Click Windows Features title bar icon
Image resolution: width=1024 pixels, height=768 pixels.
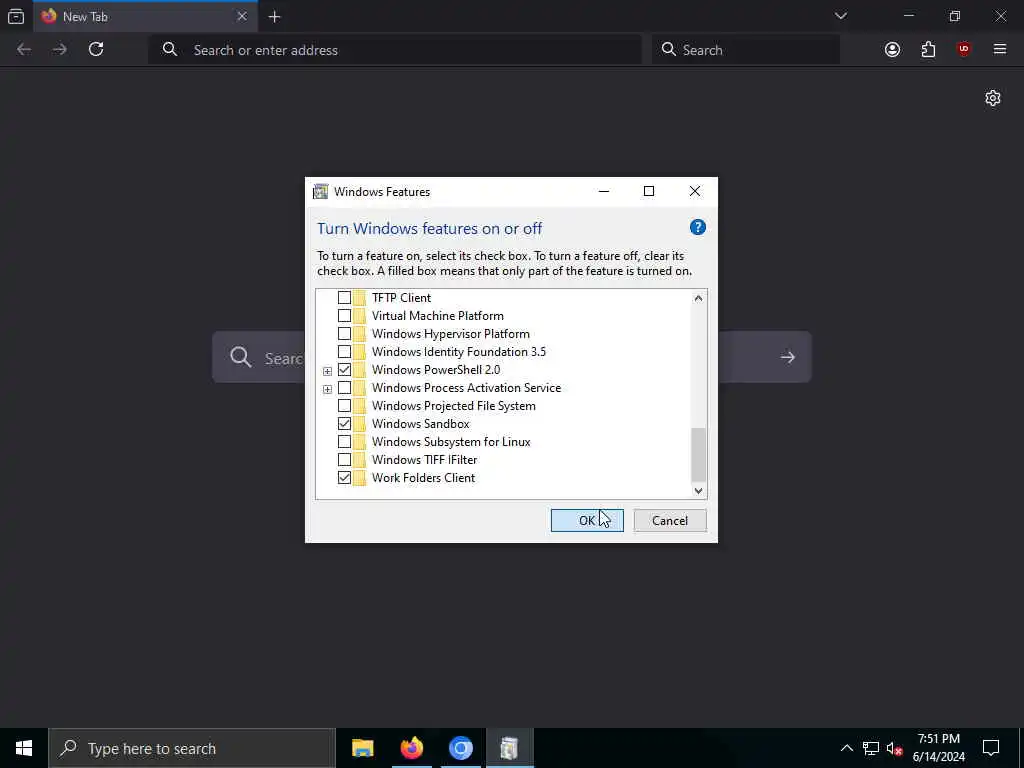(x=321, y=191)
